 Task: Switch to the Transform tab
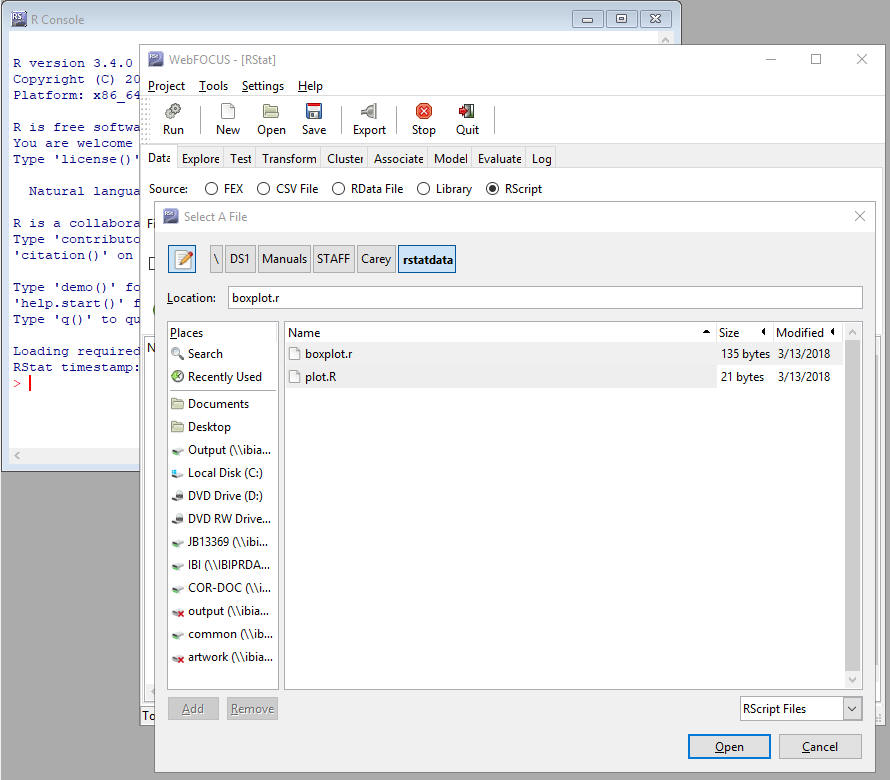coord(289,159)
